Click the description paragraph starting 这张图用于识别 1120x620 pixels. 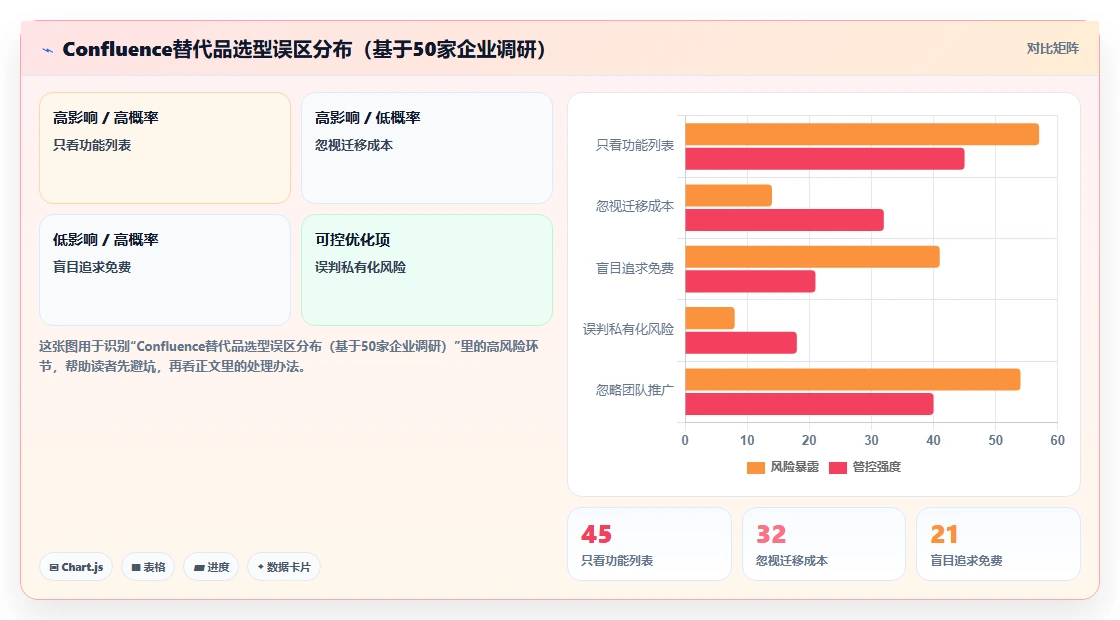tap(289, 356)
